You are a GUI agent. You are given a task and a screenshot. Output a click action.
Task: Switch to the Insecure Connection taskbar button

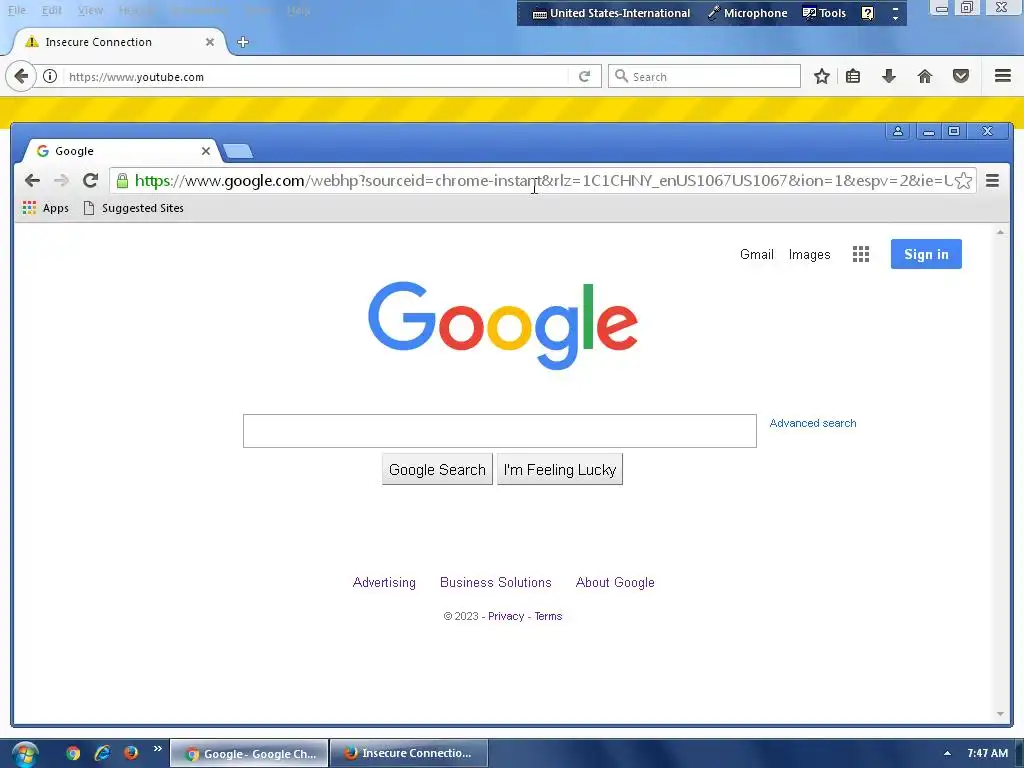point(409,754)
